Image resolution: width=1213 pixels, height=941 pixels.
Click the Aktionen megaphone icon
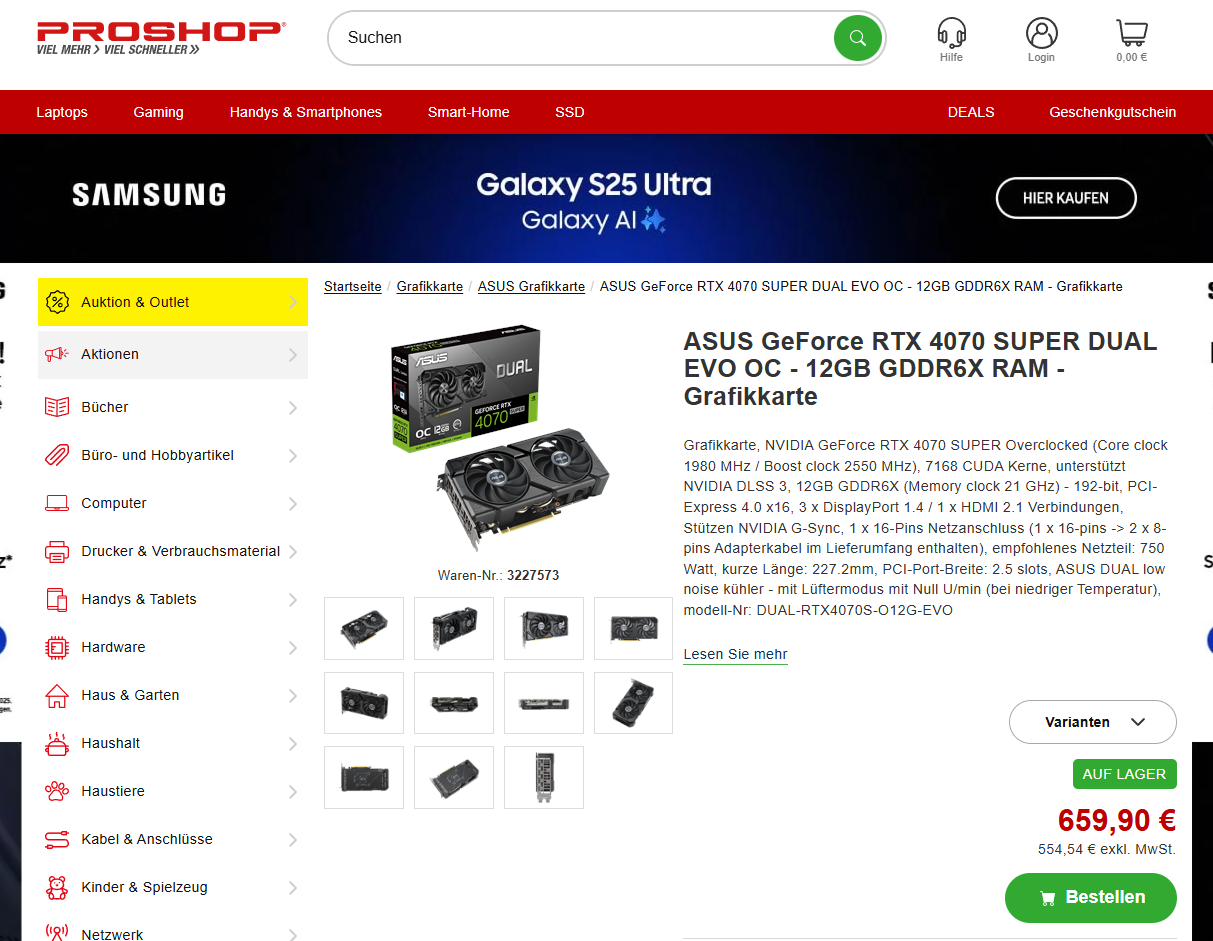(57, 354)
